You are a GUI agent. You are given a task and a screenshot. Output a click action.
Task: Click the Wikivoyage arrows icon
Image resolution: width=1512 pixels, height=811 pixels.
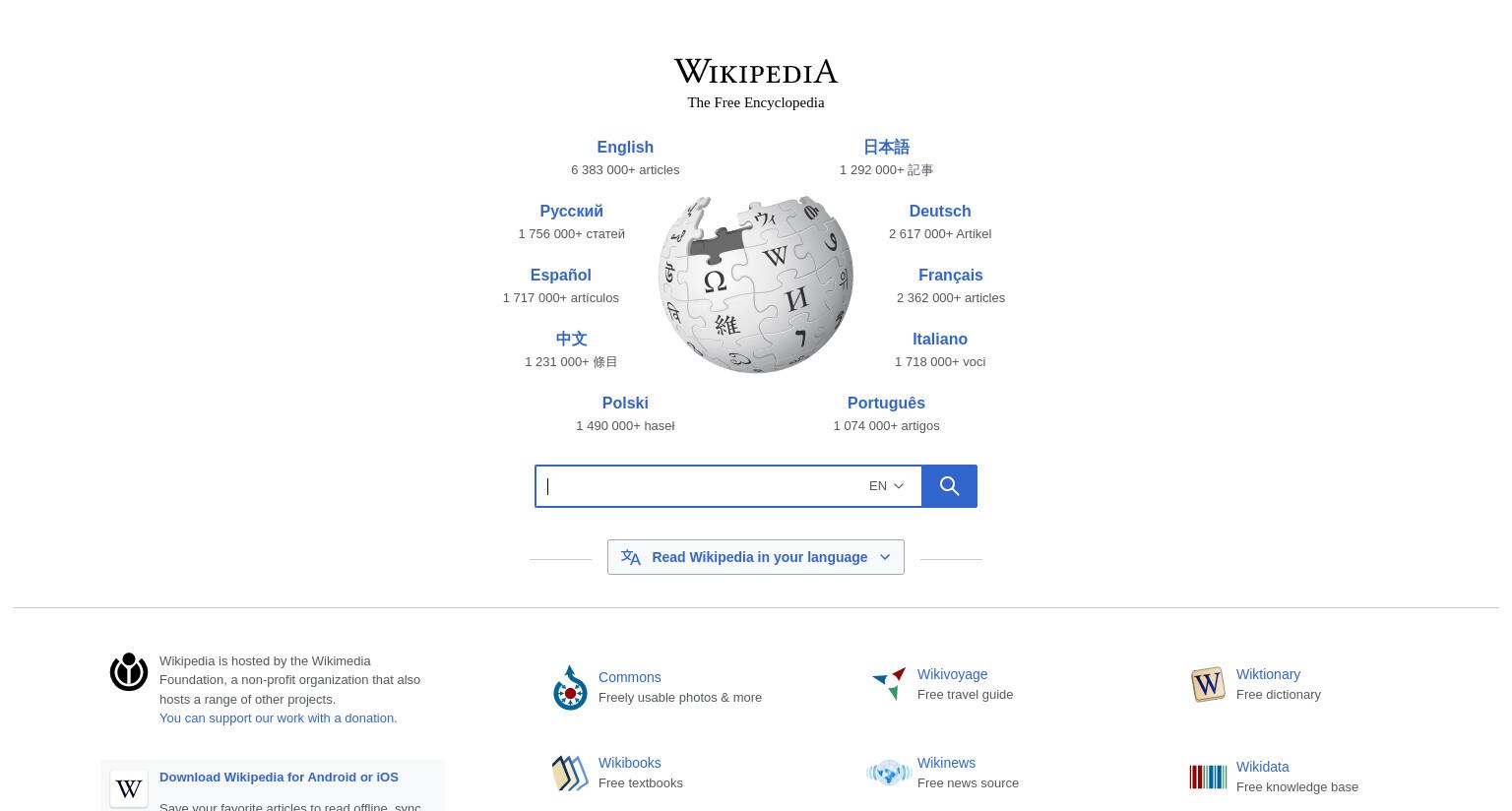[x=889, y=683]
